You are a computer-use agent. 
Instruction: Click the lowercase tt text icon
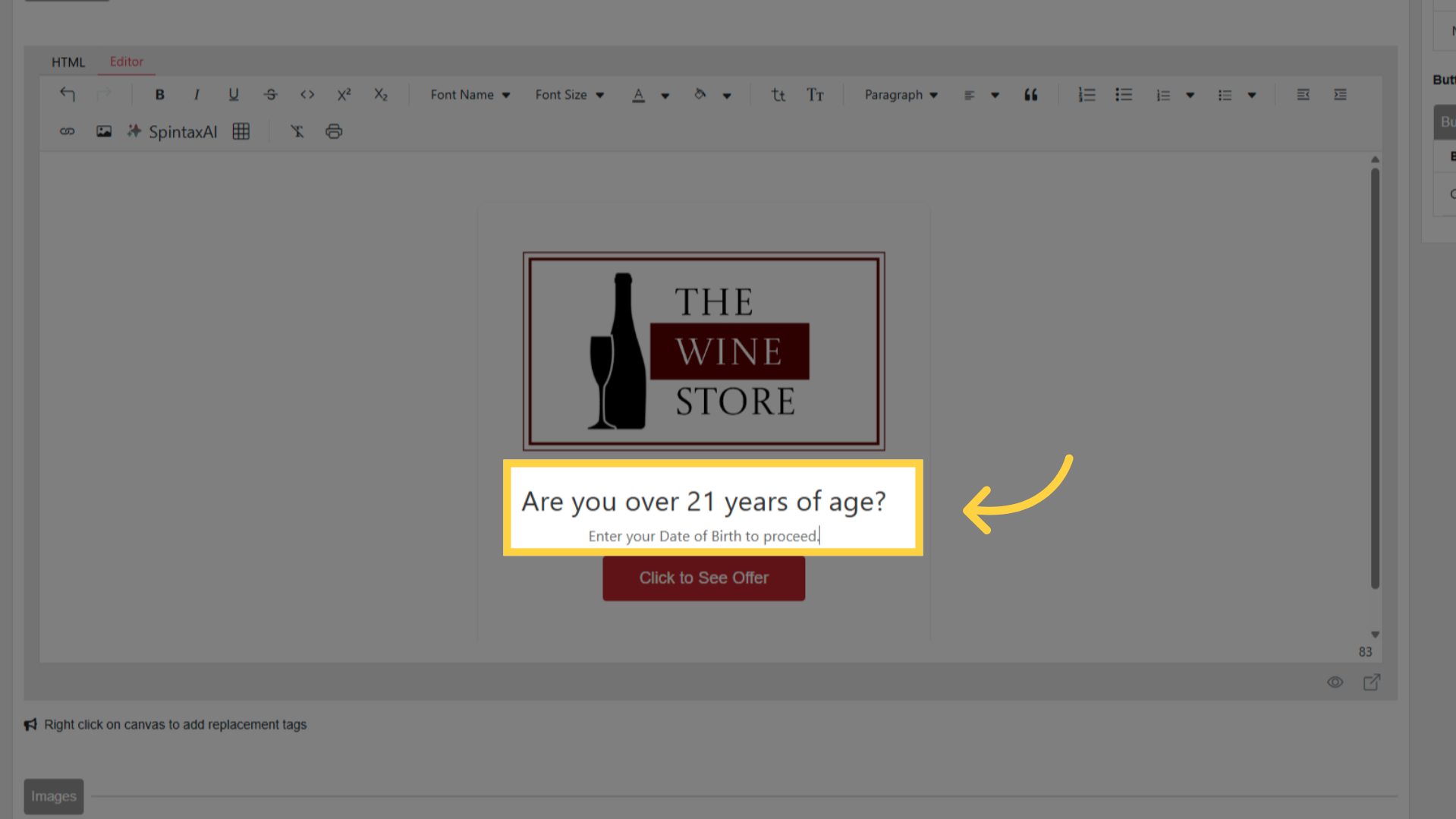coord(778,95)
